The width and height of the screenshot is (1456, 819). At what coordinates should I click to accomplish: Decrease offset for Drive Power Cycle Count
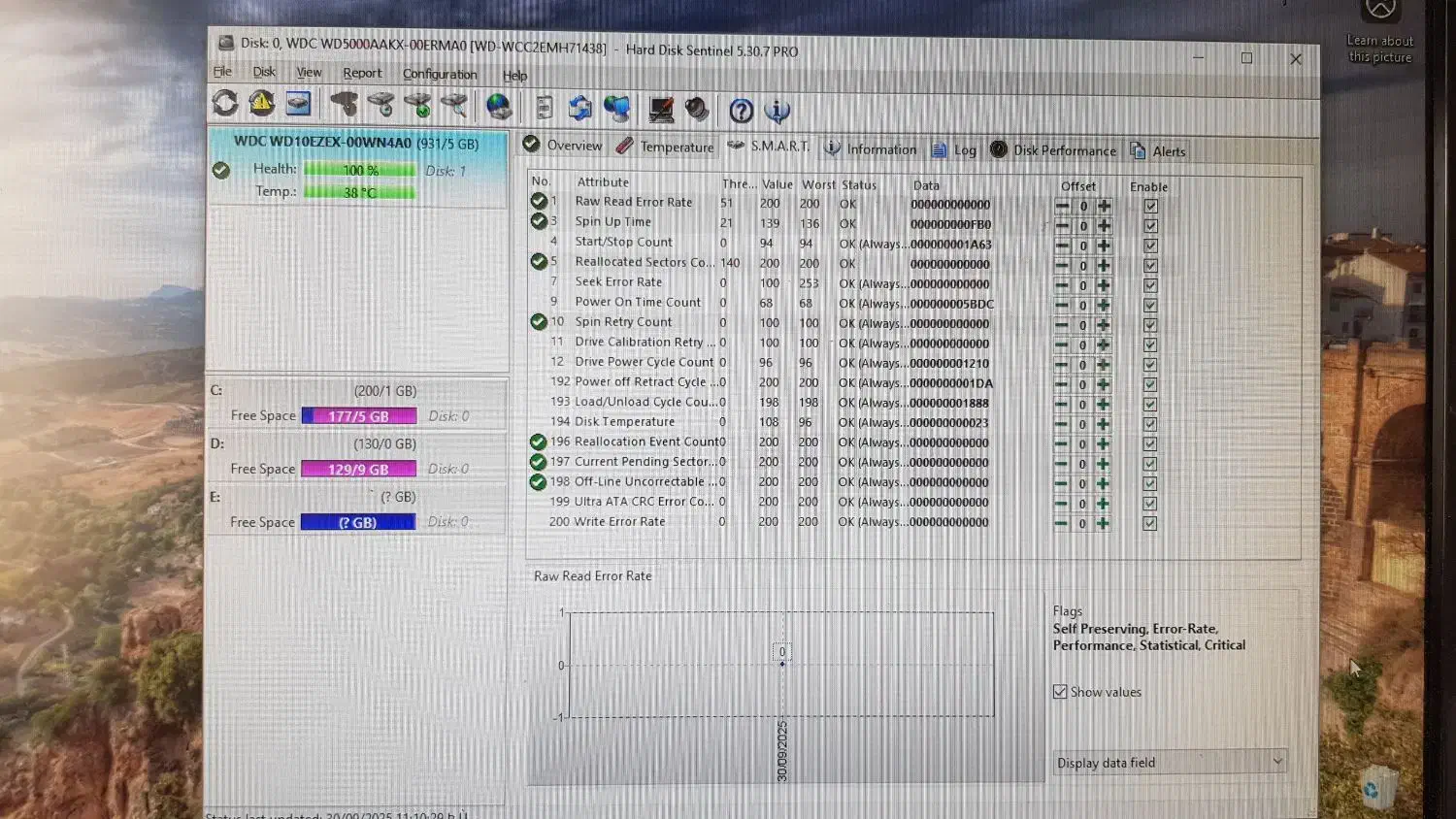click(1062, 365)
